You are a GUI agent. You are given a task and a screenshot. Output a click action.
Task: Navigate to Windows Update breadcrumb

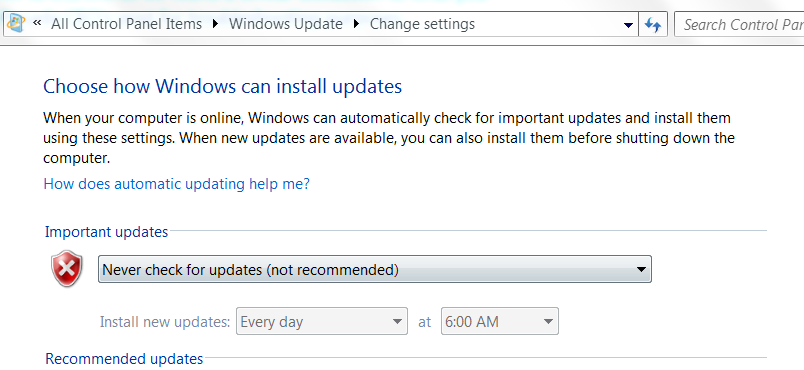pyautogui.click(x=286, y=24)
